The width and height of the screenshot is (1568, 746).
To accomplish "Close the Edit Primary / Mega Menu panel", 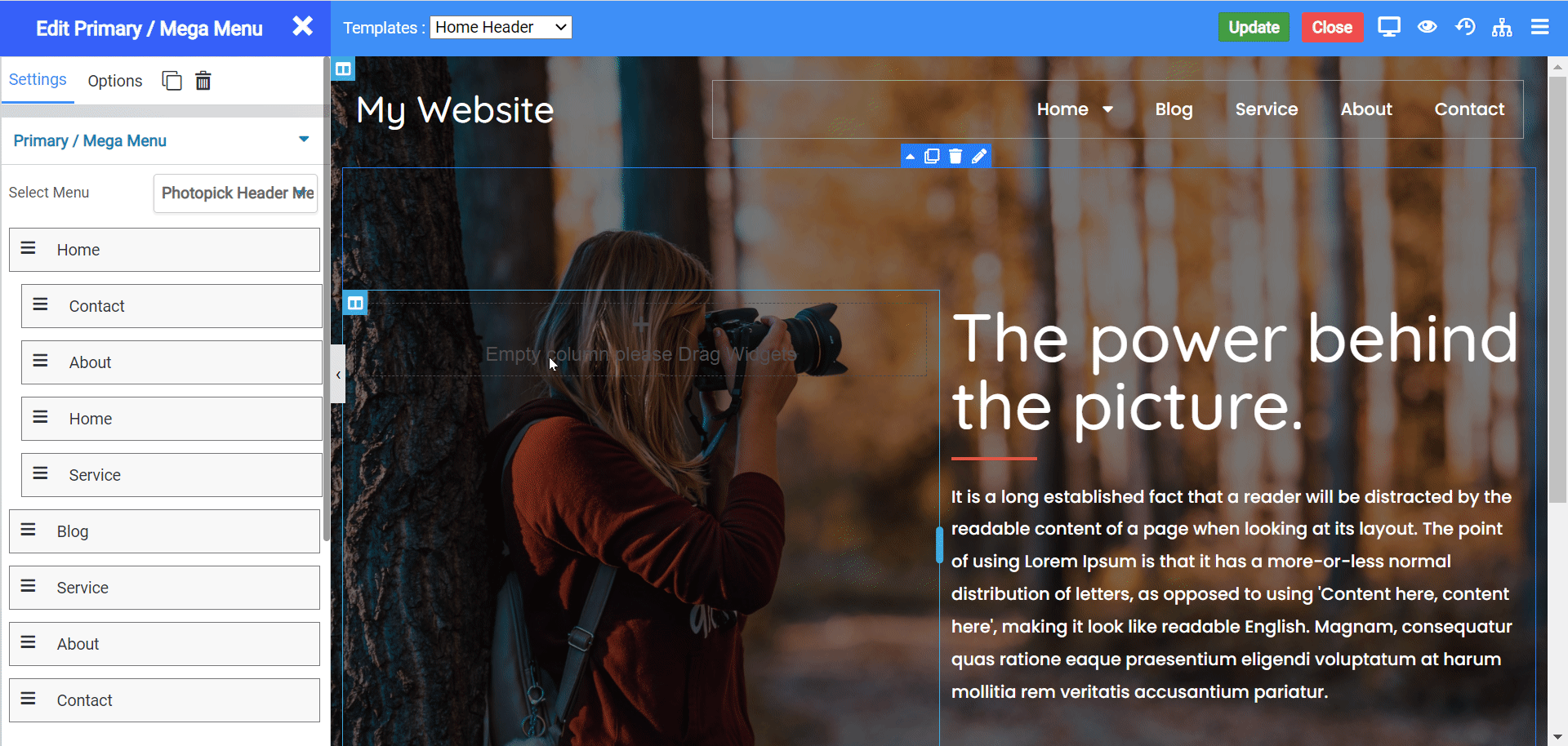I will tap(303, 27).
